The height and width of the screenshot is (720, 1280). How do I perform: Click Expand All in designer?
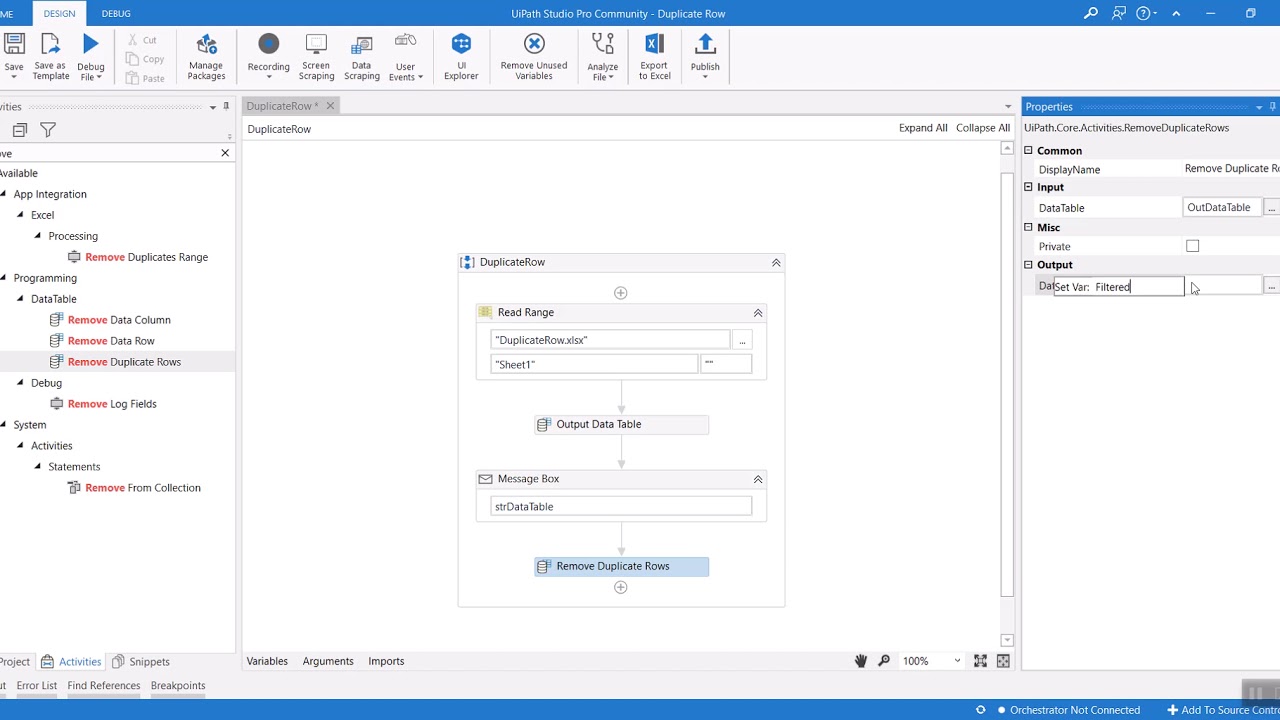pyautogui.click(x=923, y=128)
